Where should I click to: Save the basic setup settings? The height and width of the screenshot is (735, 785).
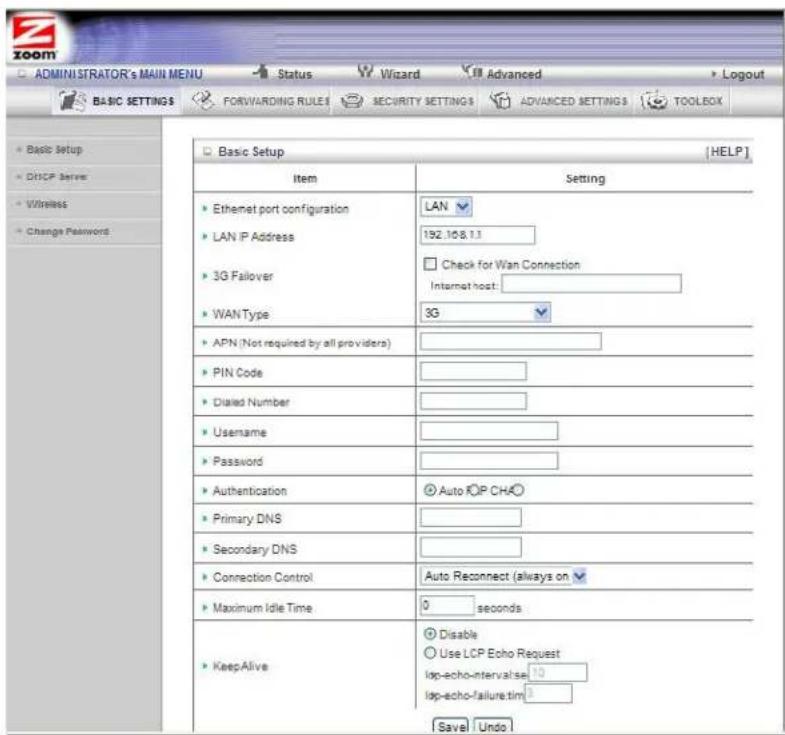point(452,726)
